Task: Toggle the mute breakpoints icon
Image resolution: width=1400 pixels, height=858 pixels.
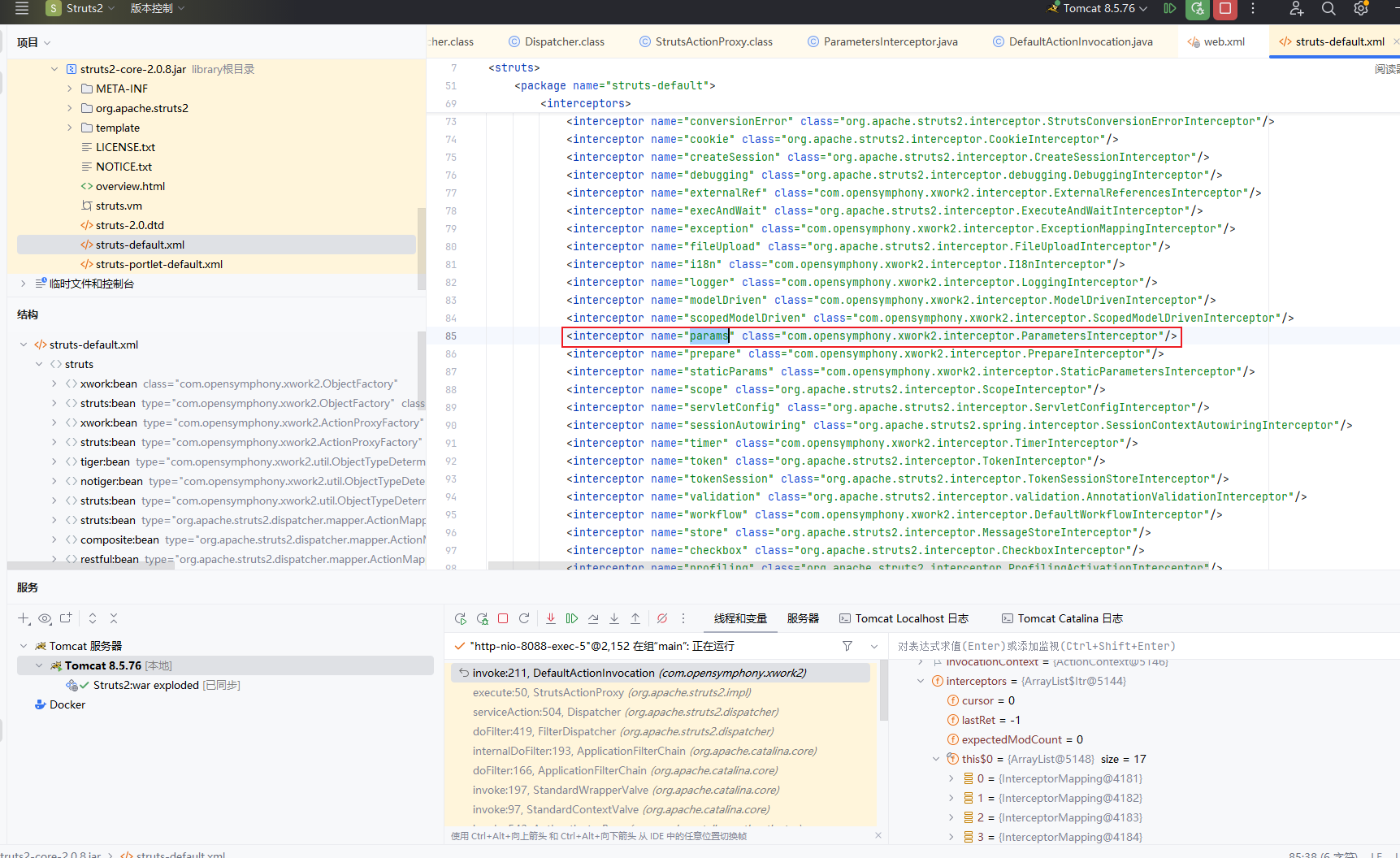Action: pos(662,618)
